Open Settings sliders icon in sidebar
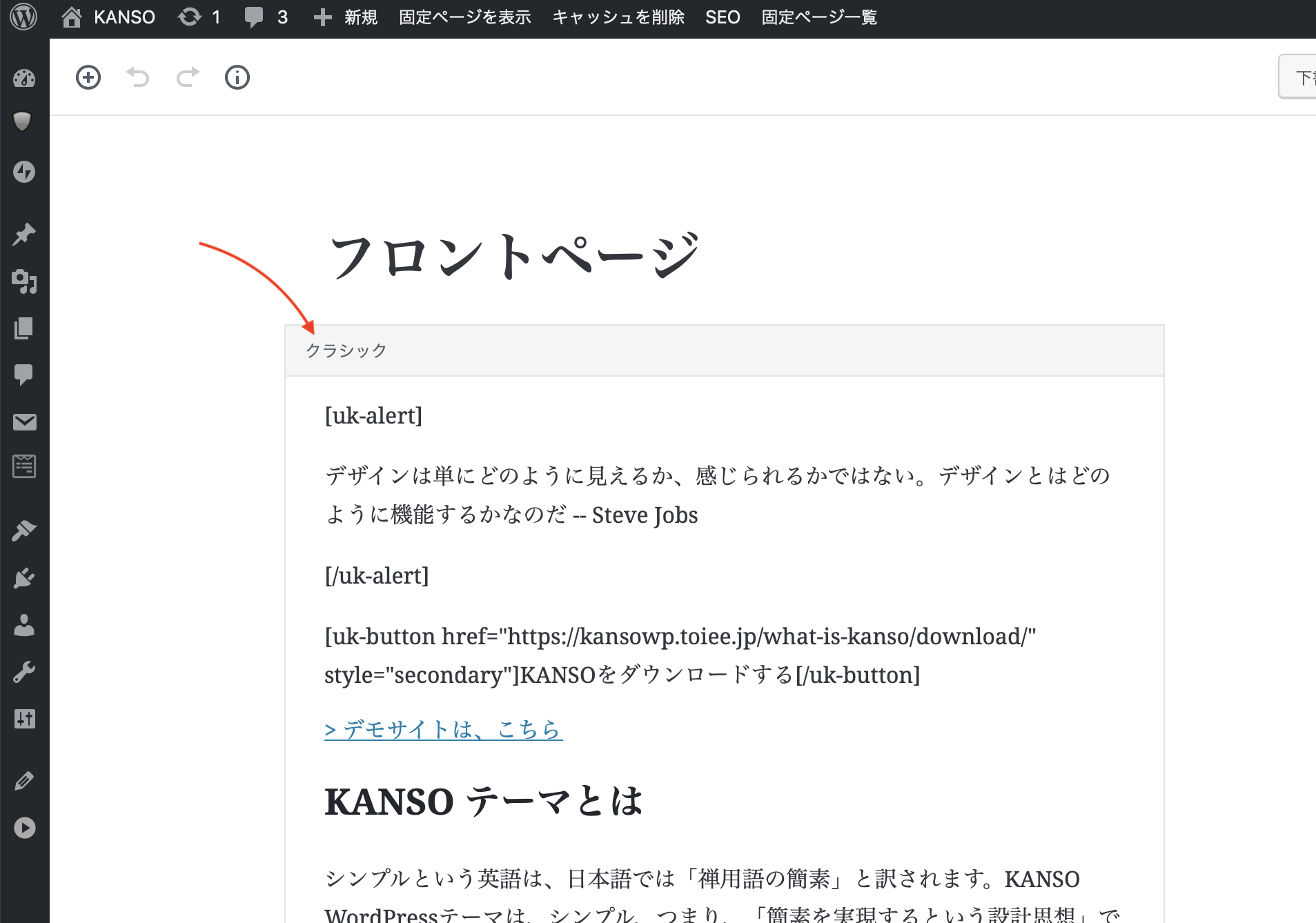Viewport: 1316px width, 923px height. [x=24, y=719]
